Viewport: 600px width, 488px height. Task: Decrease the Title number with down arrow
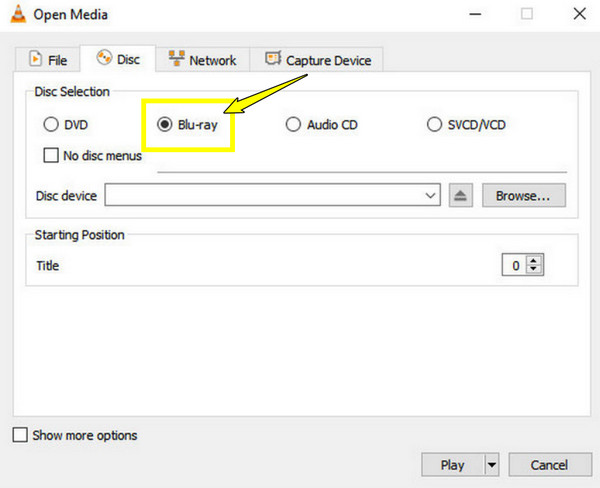534,269
